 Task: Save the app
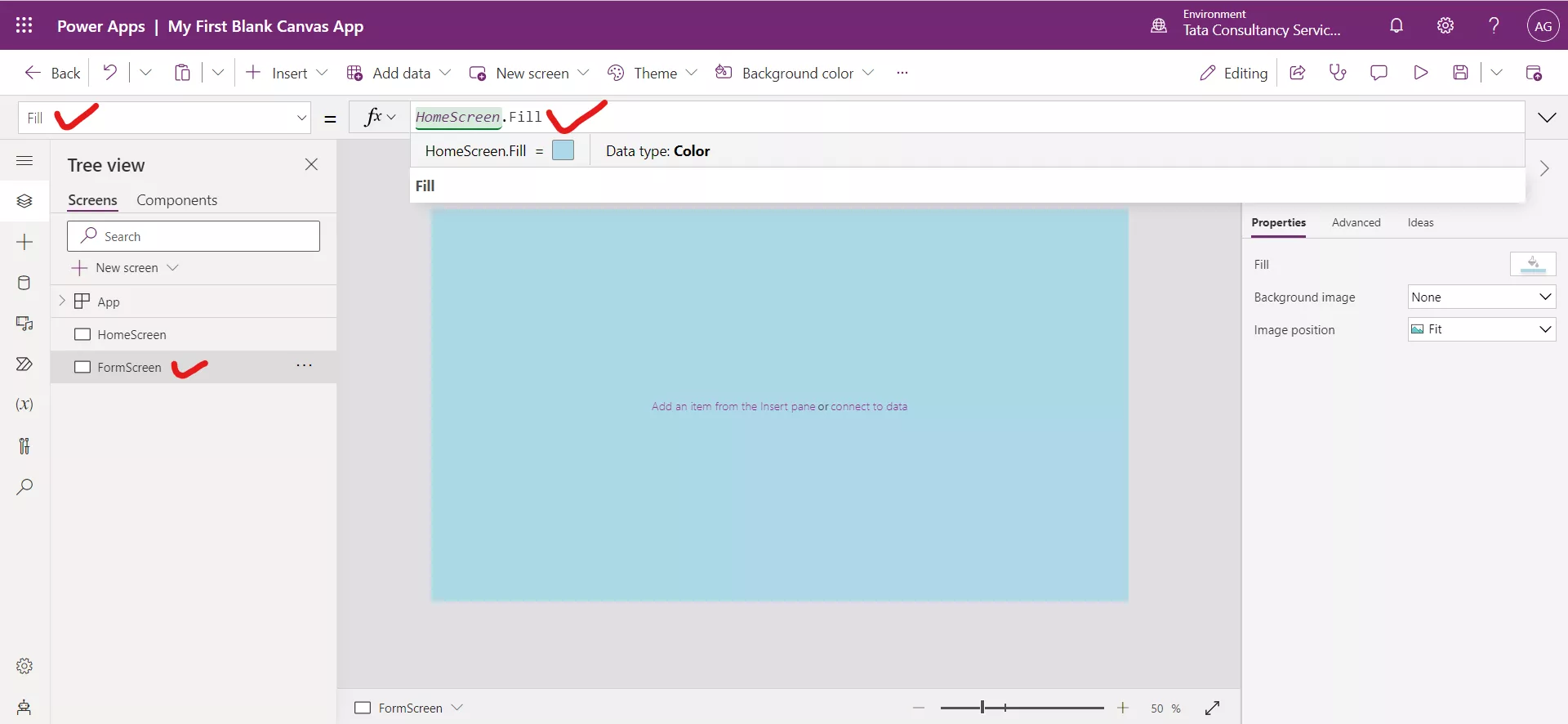[x=1461, y=73]
